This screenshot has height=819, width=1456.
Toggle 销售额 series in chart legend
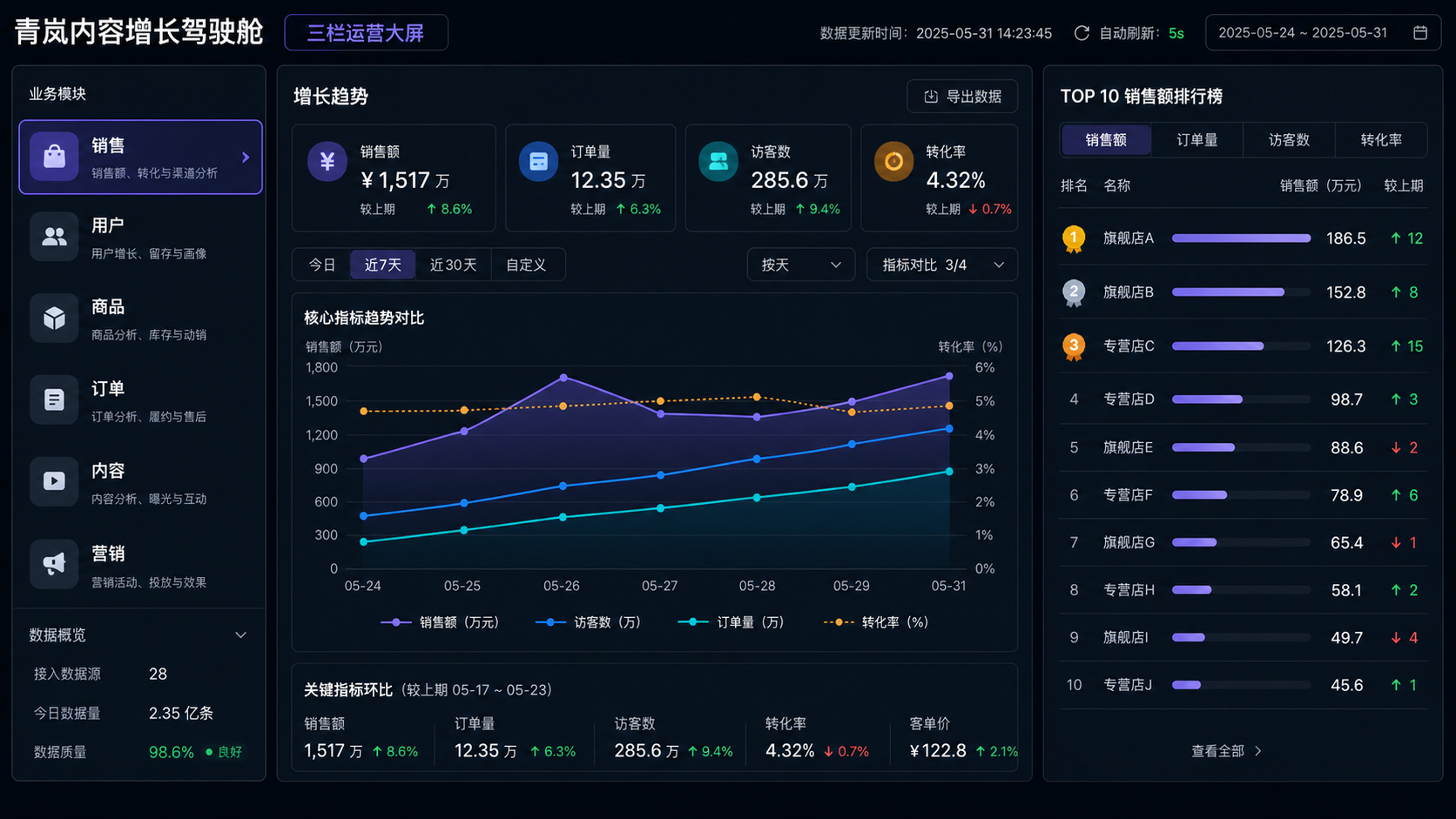pos(440,622)
